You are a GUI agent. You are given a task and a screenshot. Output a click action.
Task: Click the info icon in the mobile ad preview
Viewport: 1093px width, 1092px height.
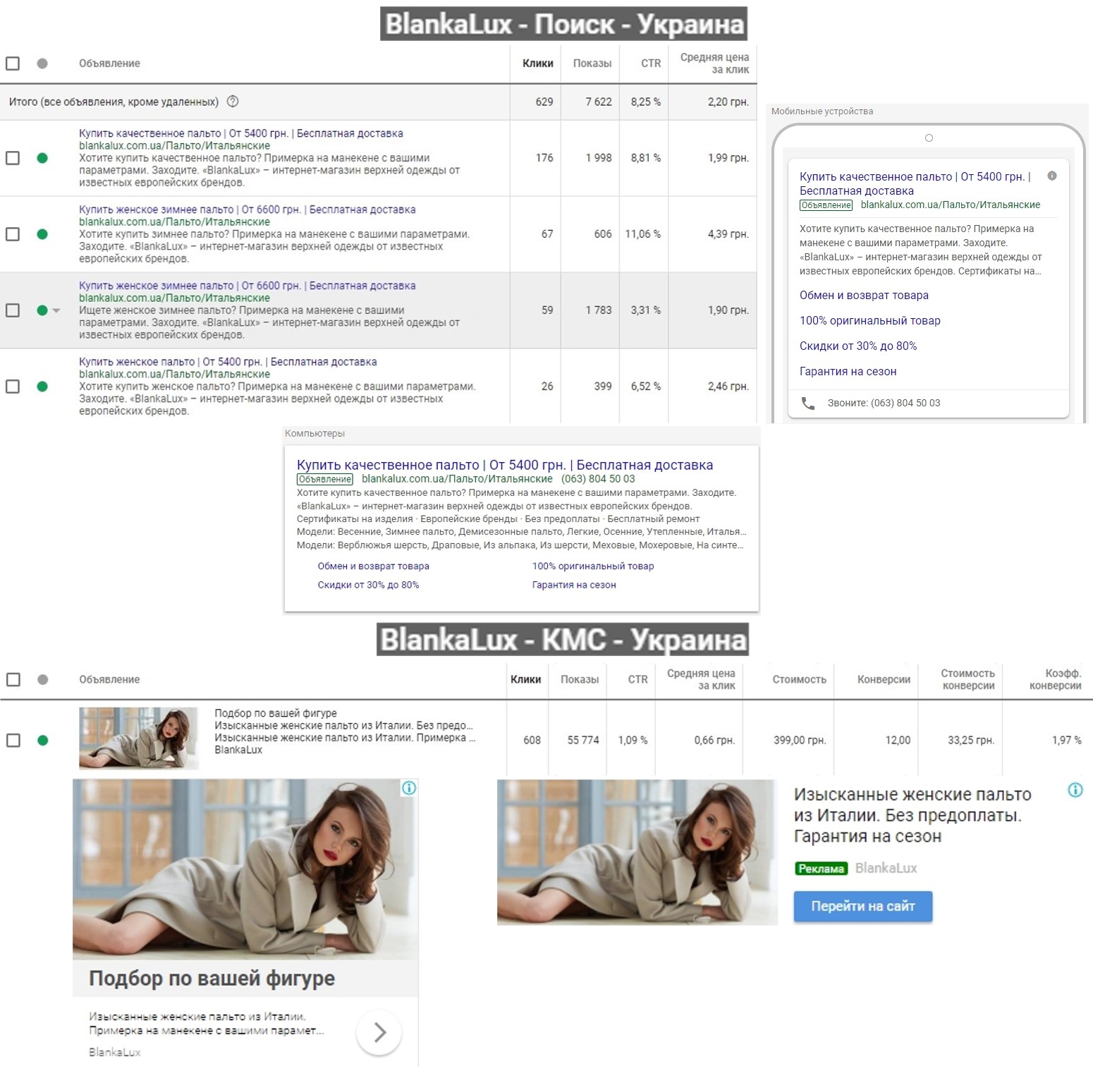[x=1052, y=176]
